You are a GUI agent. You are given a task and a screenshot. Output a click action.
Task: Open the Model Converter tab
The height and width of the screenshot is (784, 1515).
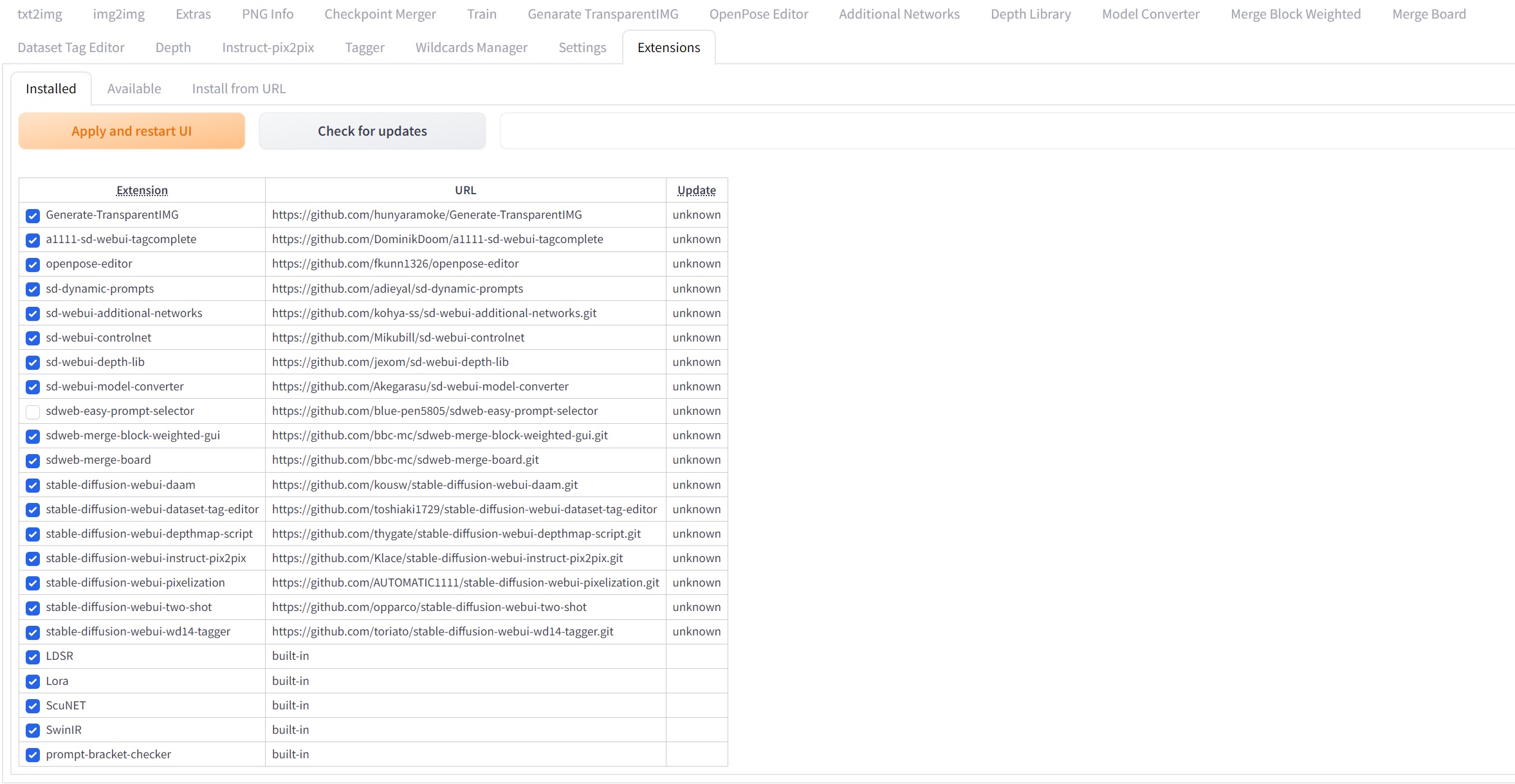(x=1151, y=14)
